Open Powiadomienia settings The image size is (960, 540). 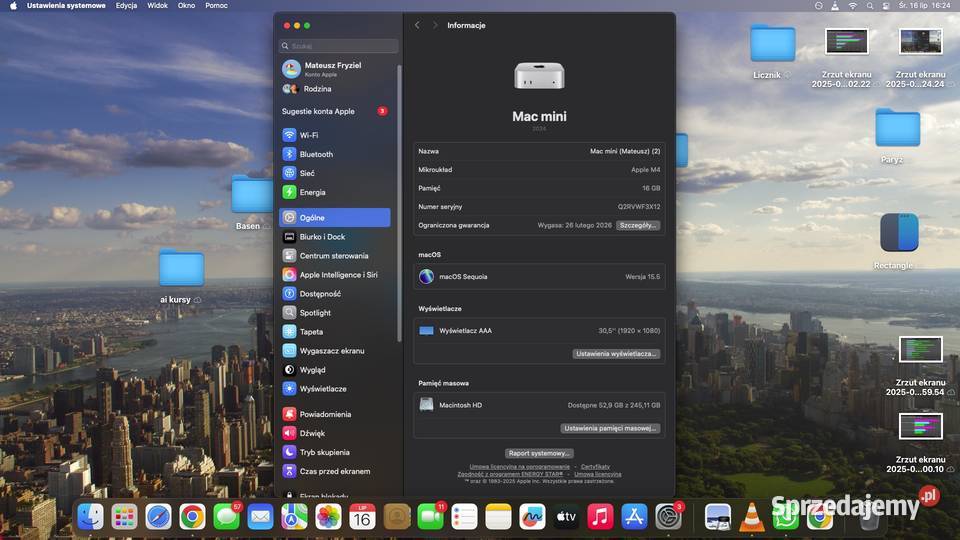point(334,414)
